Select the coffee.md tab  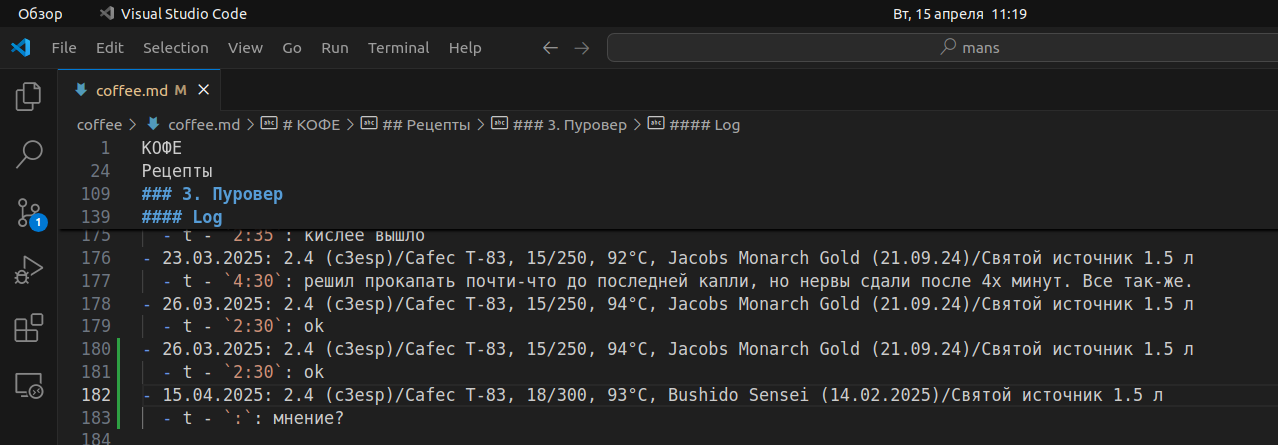coord(139,90)
